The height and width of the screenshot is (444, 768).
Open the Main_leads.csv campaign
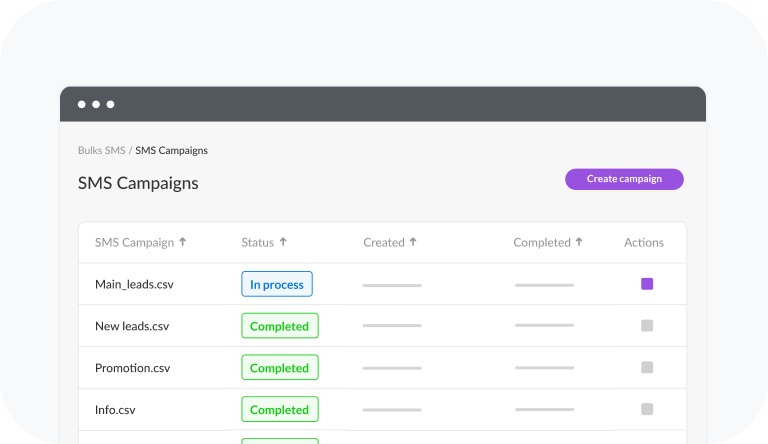(134, 284)
